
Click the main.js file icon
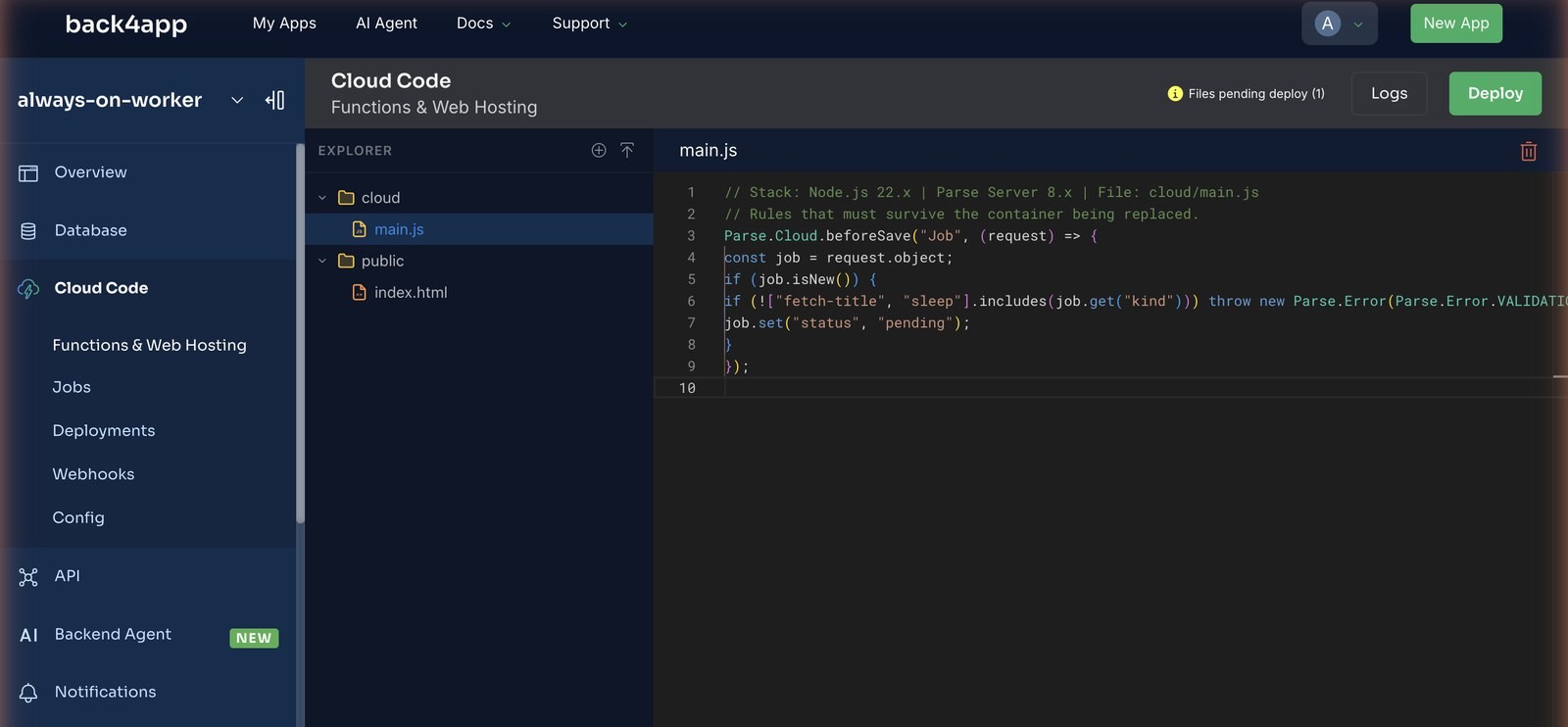pos(360,229)
